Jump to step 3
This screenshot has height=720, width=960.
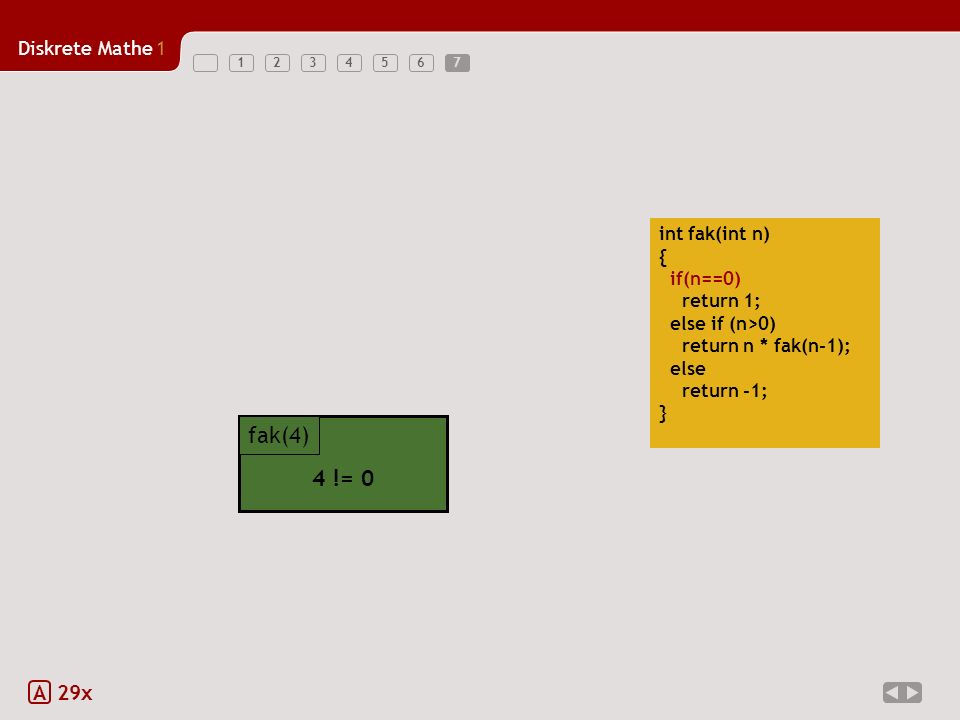click(313, 63)
